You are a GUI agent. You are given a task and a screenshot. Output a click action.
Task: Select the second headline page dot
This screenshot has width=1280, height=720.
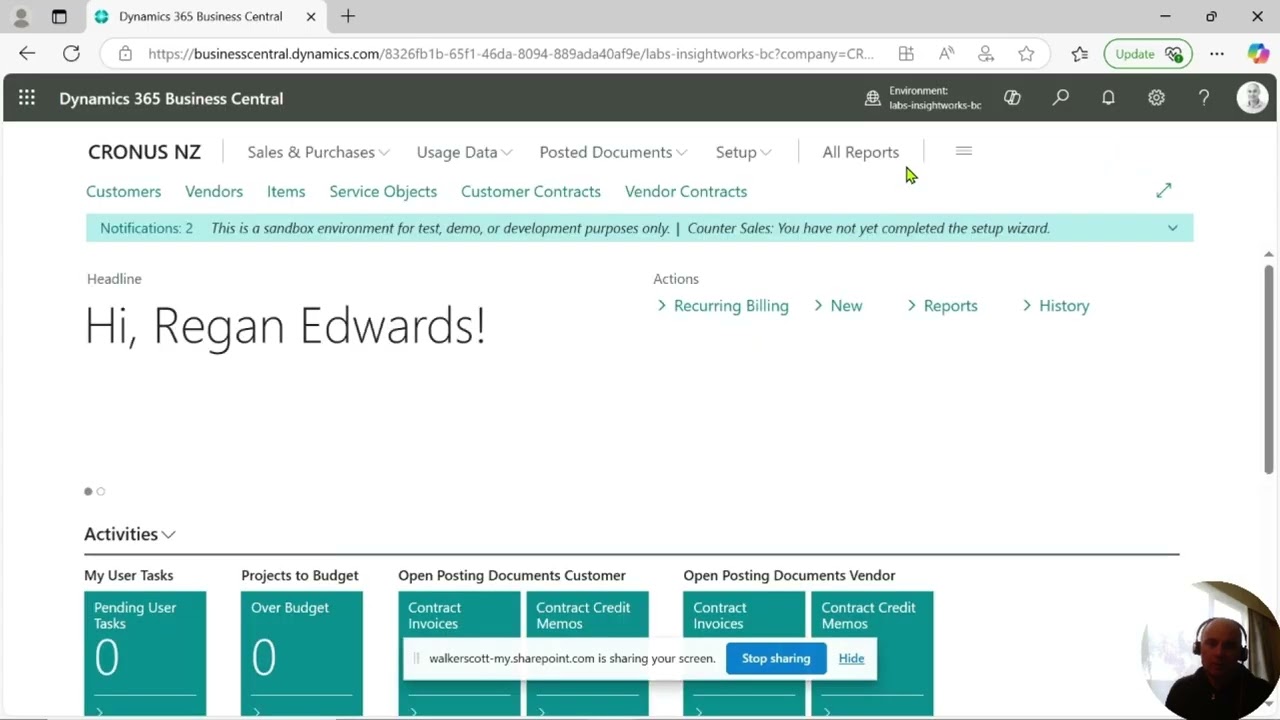(100, 491)
